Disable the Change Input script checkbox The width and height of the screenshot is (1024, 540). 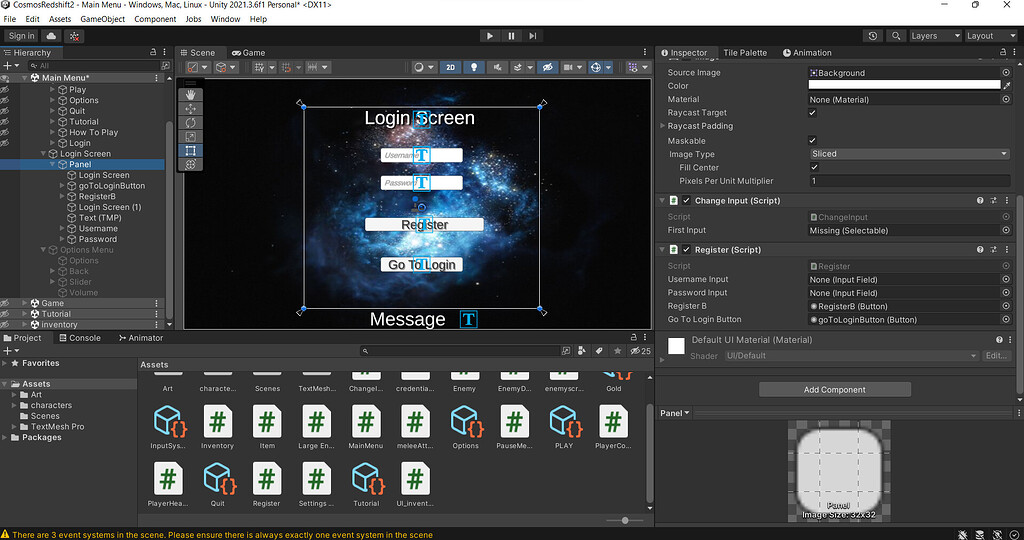686,200
